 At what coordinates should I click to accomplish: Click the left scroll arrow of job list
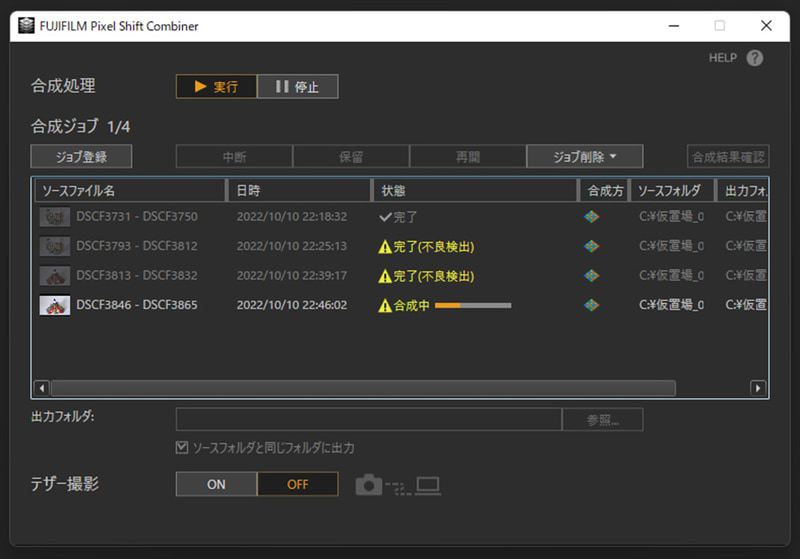(x=42, y=388)
